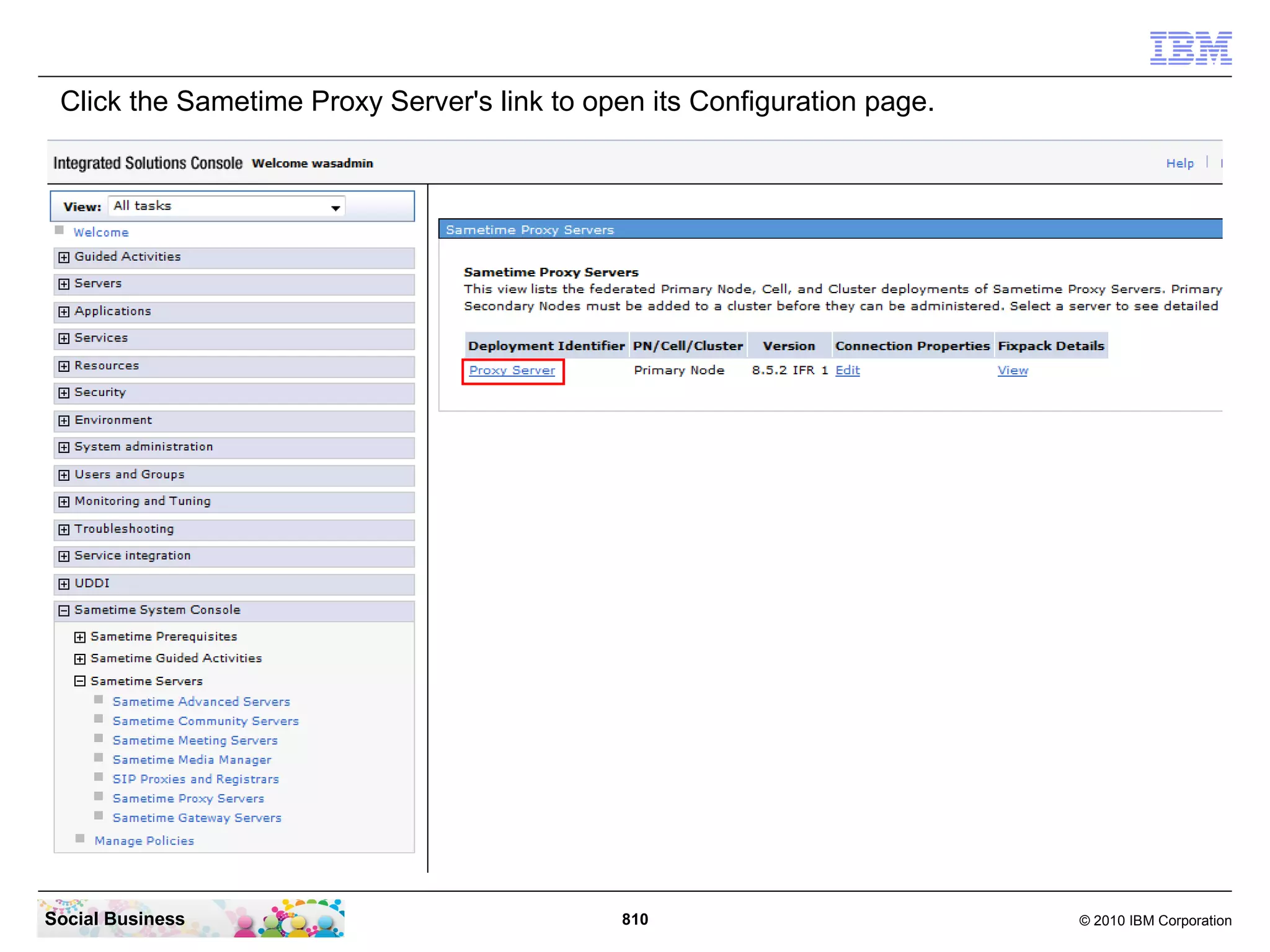This screenshot has height=952, width=1270.
Task: Collapse the Sametime Servers node
Action: 80,681
